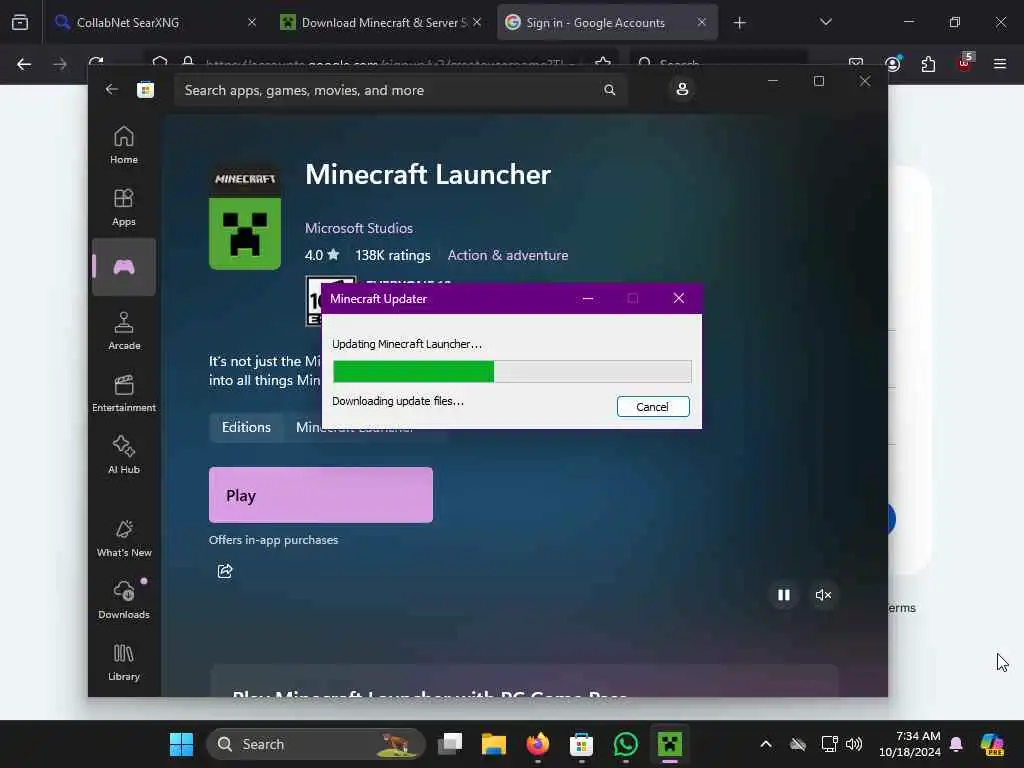Viewport: 1024px width, 768px height.
Task: Open Action & adventure category link
Action: click(507, 255)
